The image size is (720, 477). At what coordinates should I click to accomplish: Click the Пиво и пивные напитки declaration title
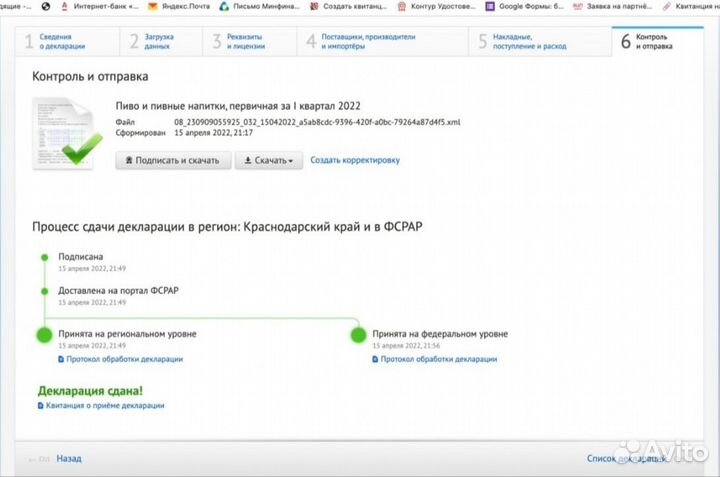pyautogui.click(x=238, y=106)
